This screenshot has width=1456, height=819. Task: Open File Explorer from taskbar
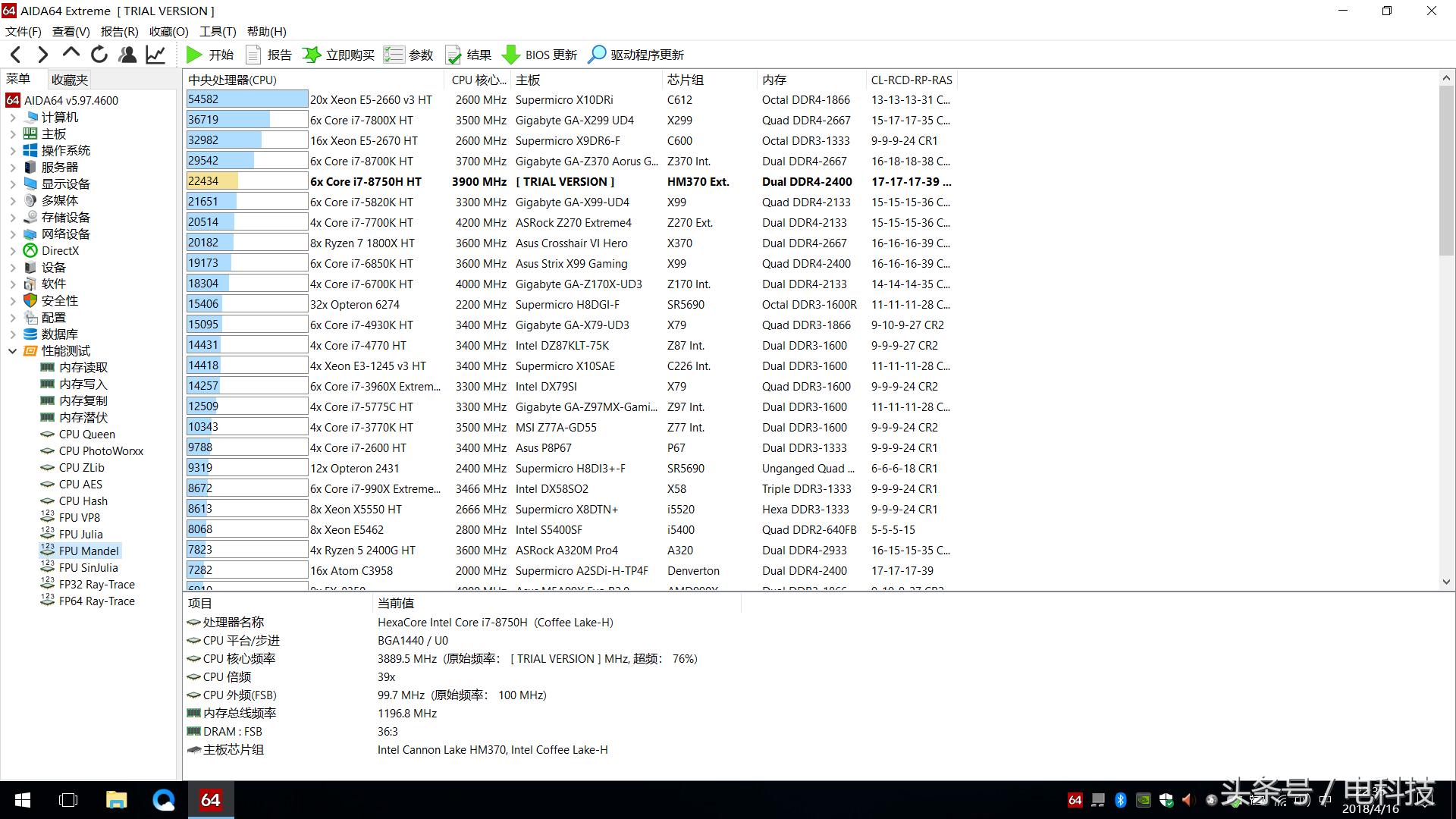116,800
